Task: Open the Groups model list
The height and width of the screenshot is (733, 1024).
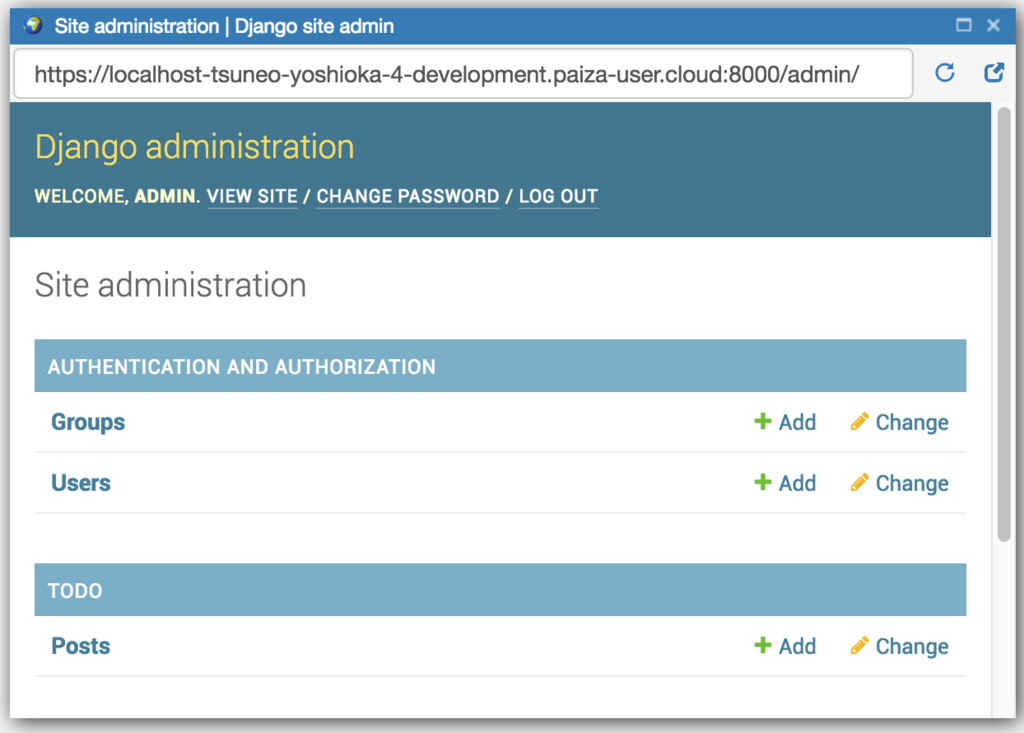Action: tap(88, 423)
